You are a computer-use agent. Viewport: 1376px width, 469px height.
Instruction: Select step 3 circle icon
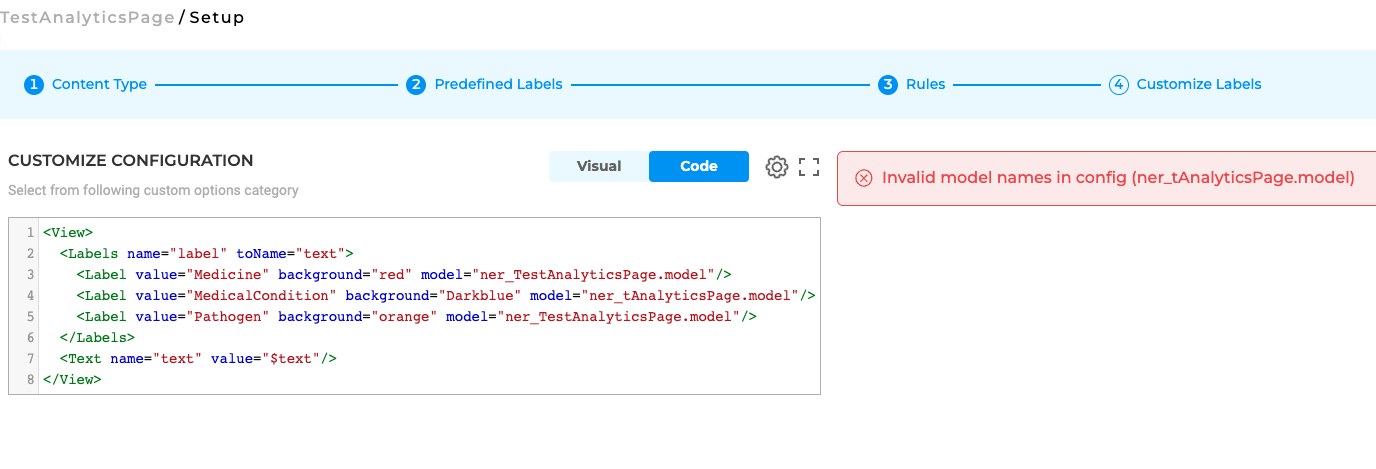pyautogui.click(x=888, y=85)
